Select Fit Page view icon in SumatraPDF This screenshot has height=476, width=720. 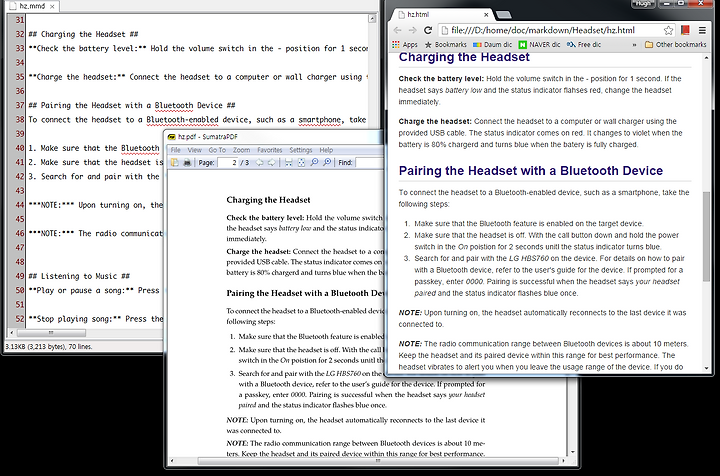(301, 162)
